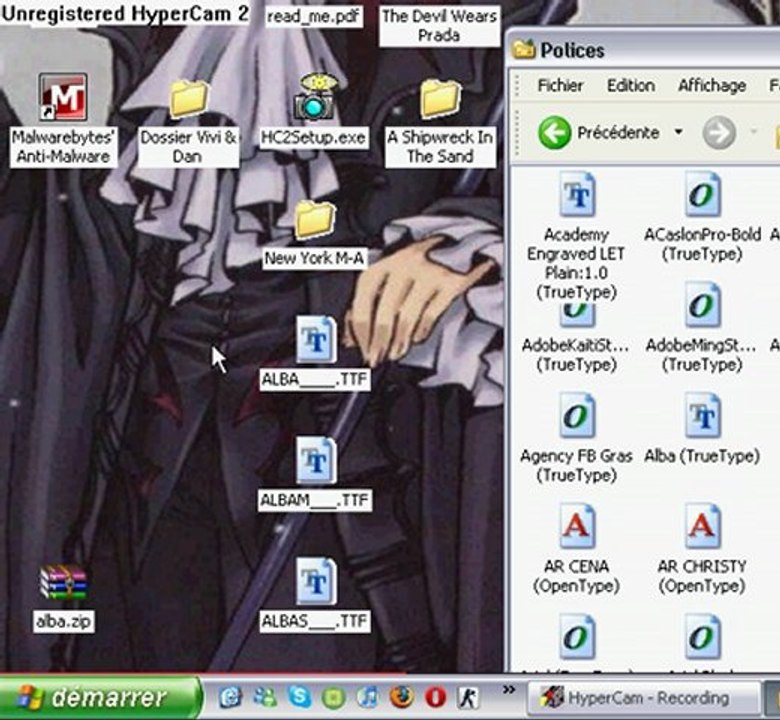
Task: Select AR CHRISTY OpenType font icon
Action: pos(702,526)
